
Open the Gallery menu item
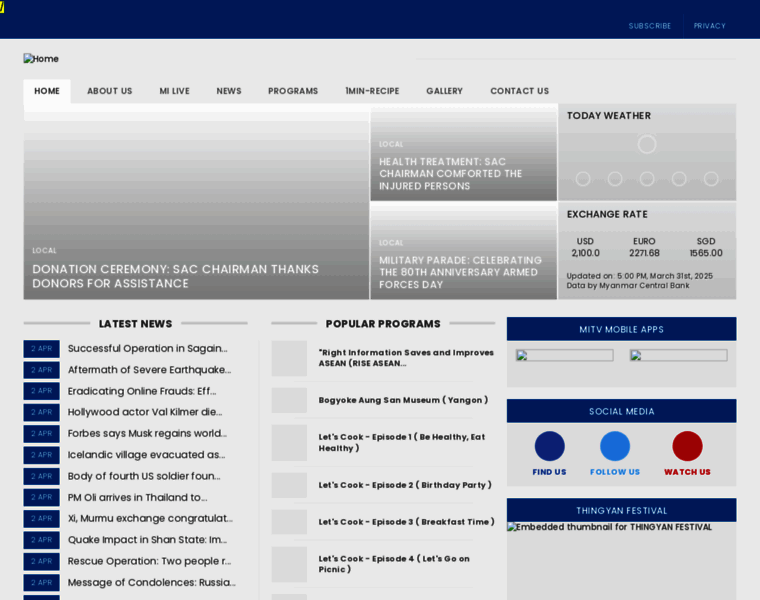[444, 91]
